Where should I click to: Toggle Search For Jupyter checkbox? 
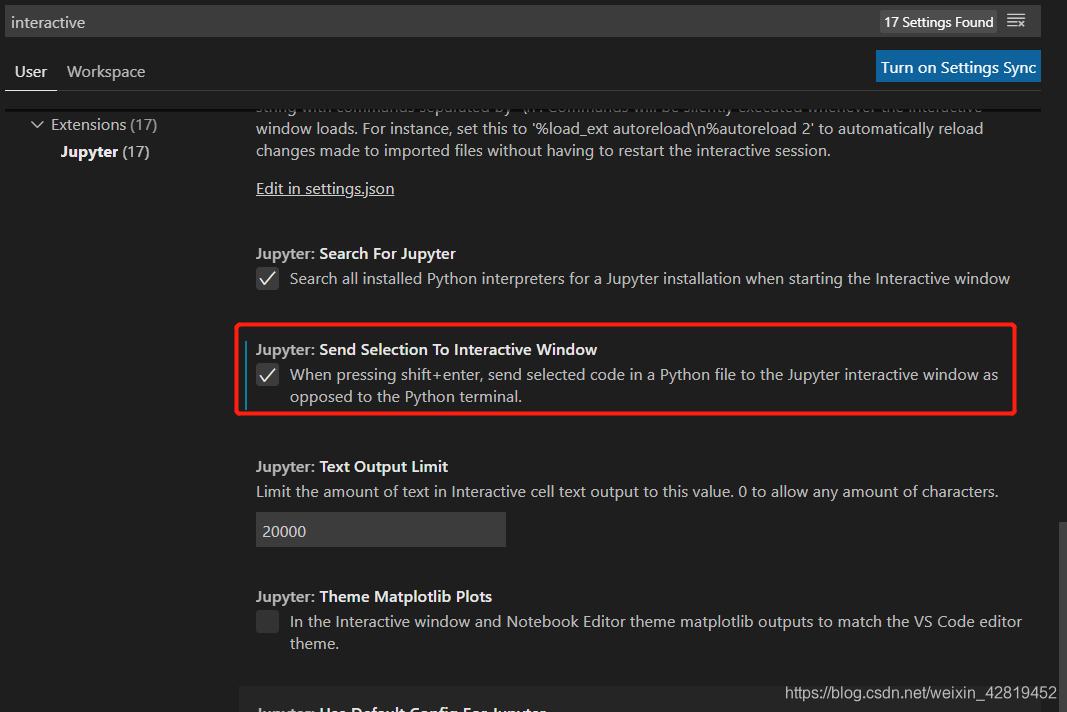pyautogui.click(x=267, y=278)
